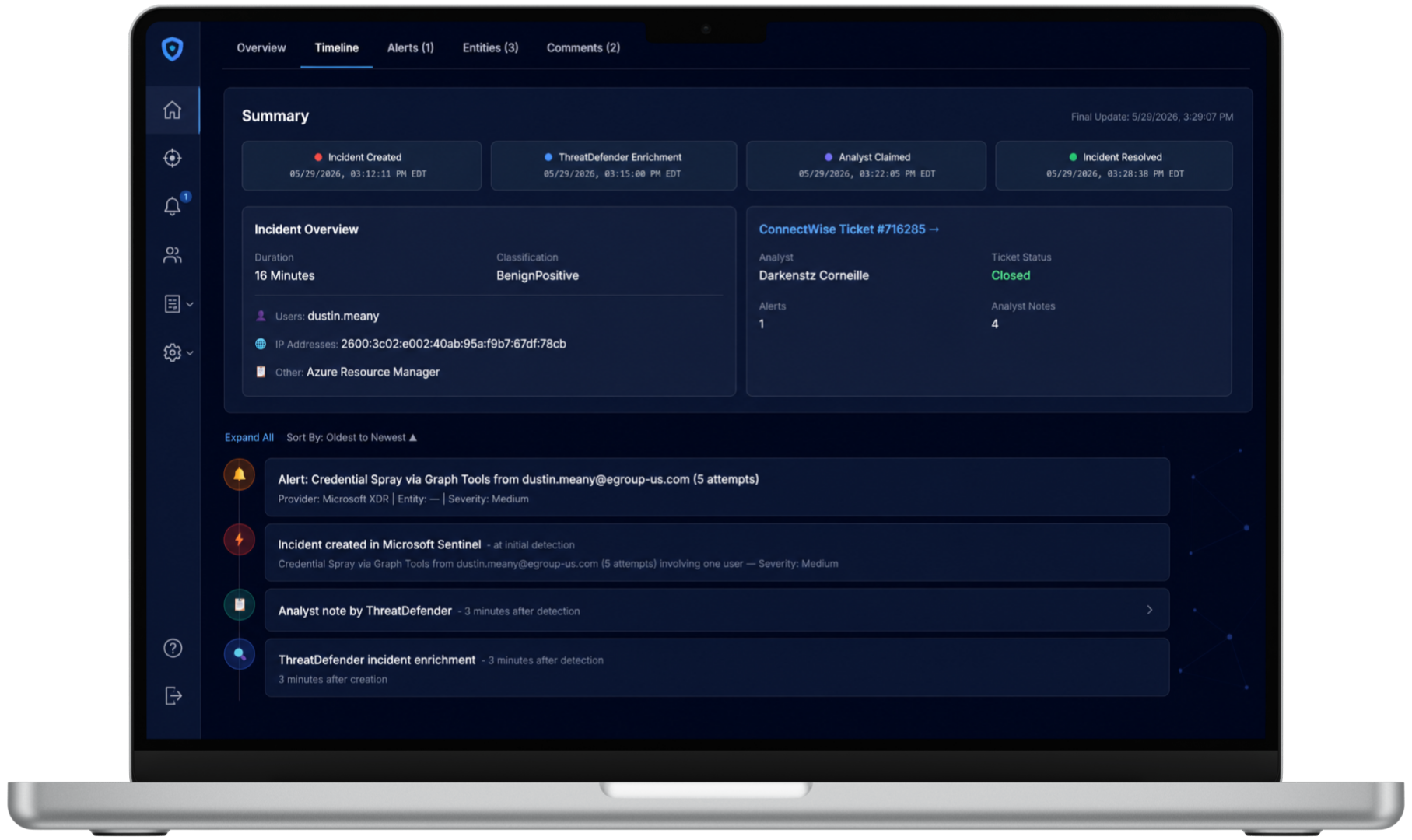1412x840 pixels.
Task: Open the Incident created in Microsoft Sentinel entry
Action: 717,553
